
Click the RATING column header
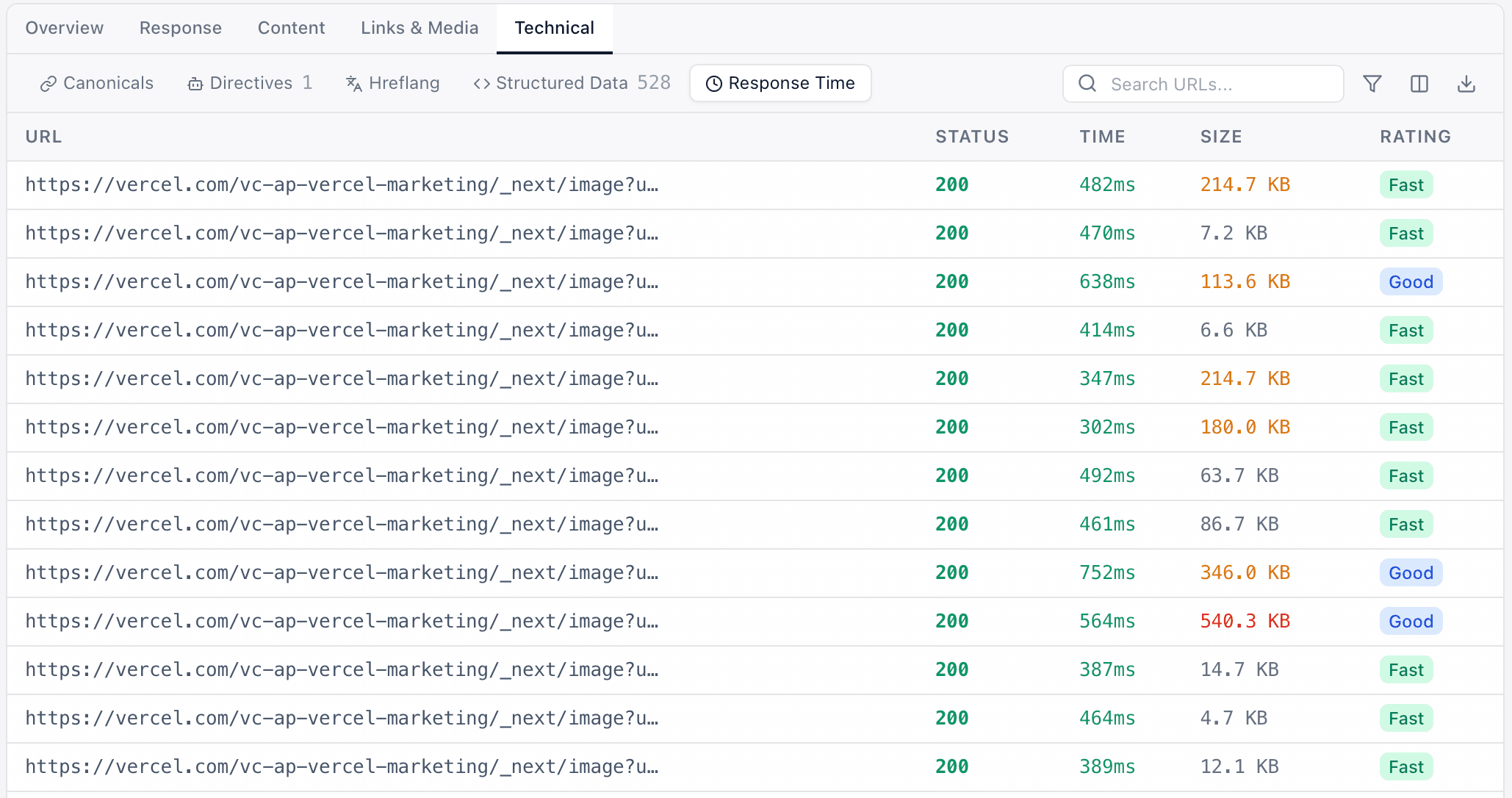click(x=1415, y=137)
